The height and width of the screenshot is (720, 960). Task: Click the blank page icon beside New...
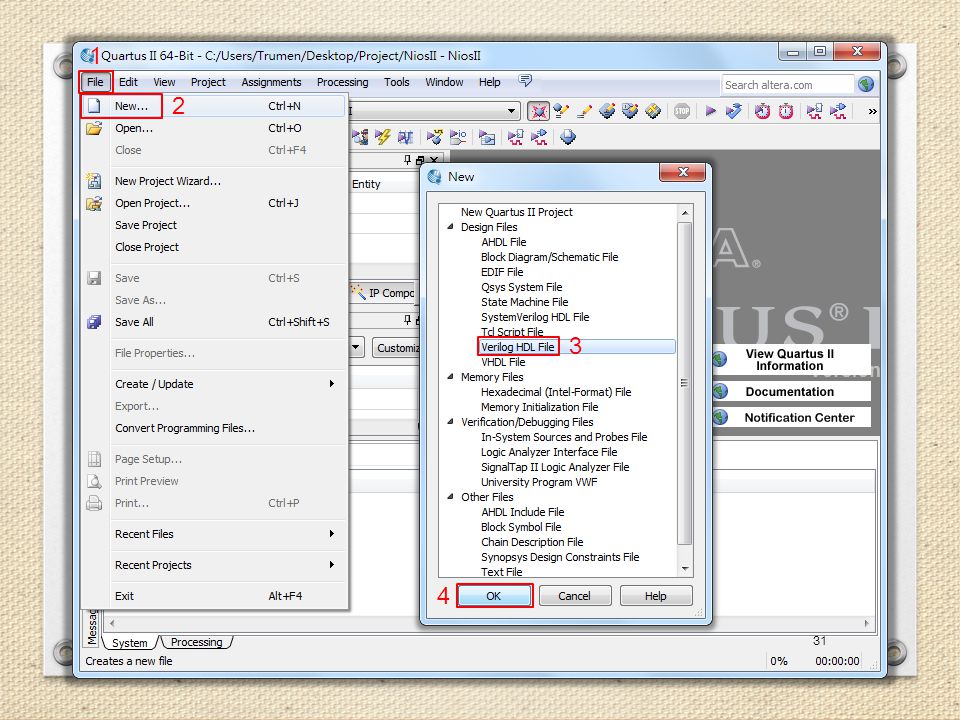94,106
